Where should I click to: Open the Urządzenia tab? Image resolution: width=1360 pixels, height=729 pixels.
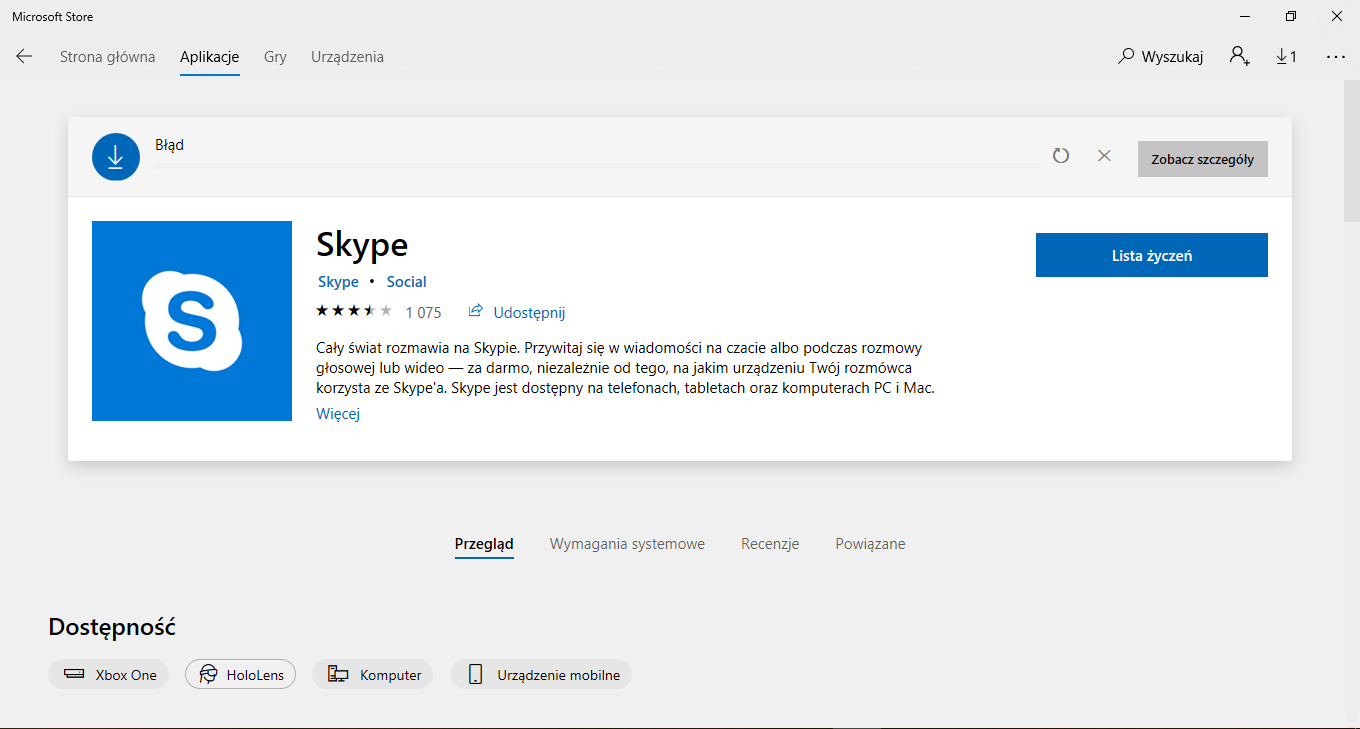click(x=347, y=57)
